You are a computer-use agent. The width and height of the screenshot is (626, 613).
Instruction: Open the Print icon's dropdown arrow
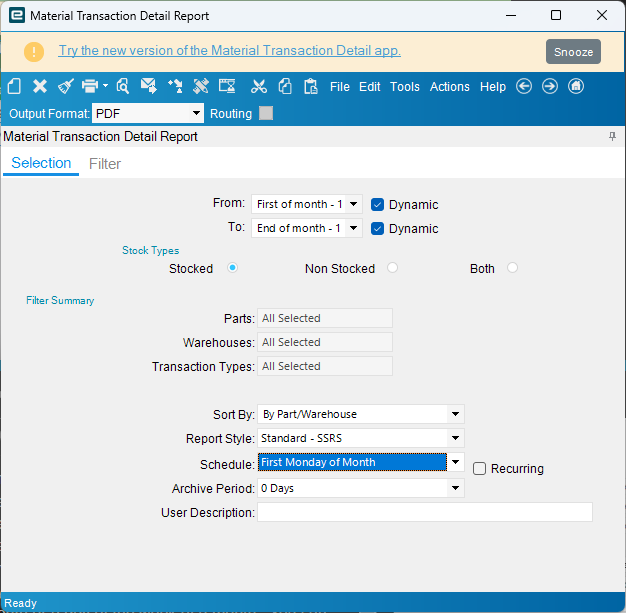tap(105, 85)
